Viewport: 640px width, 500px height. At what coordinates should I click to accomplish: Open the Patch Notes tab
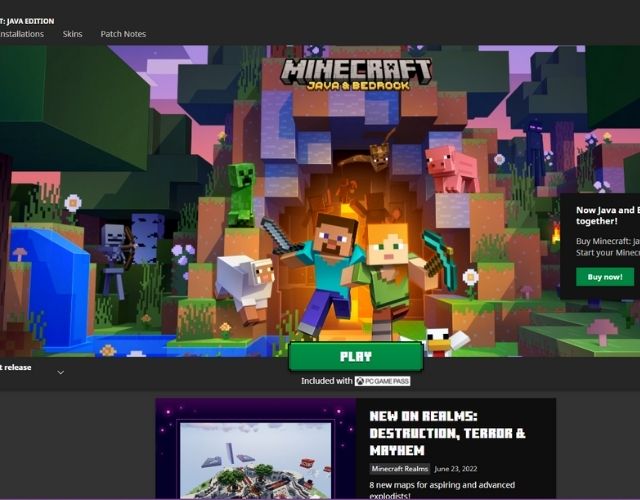coord(123,34)
